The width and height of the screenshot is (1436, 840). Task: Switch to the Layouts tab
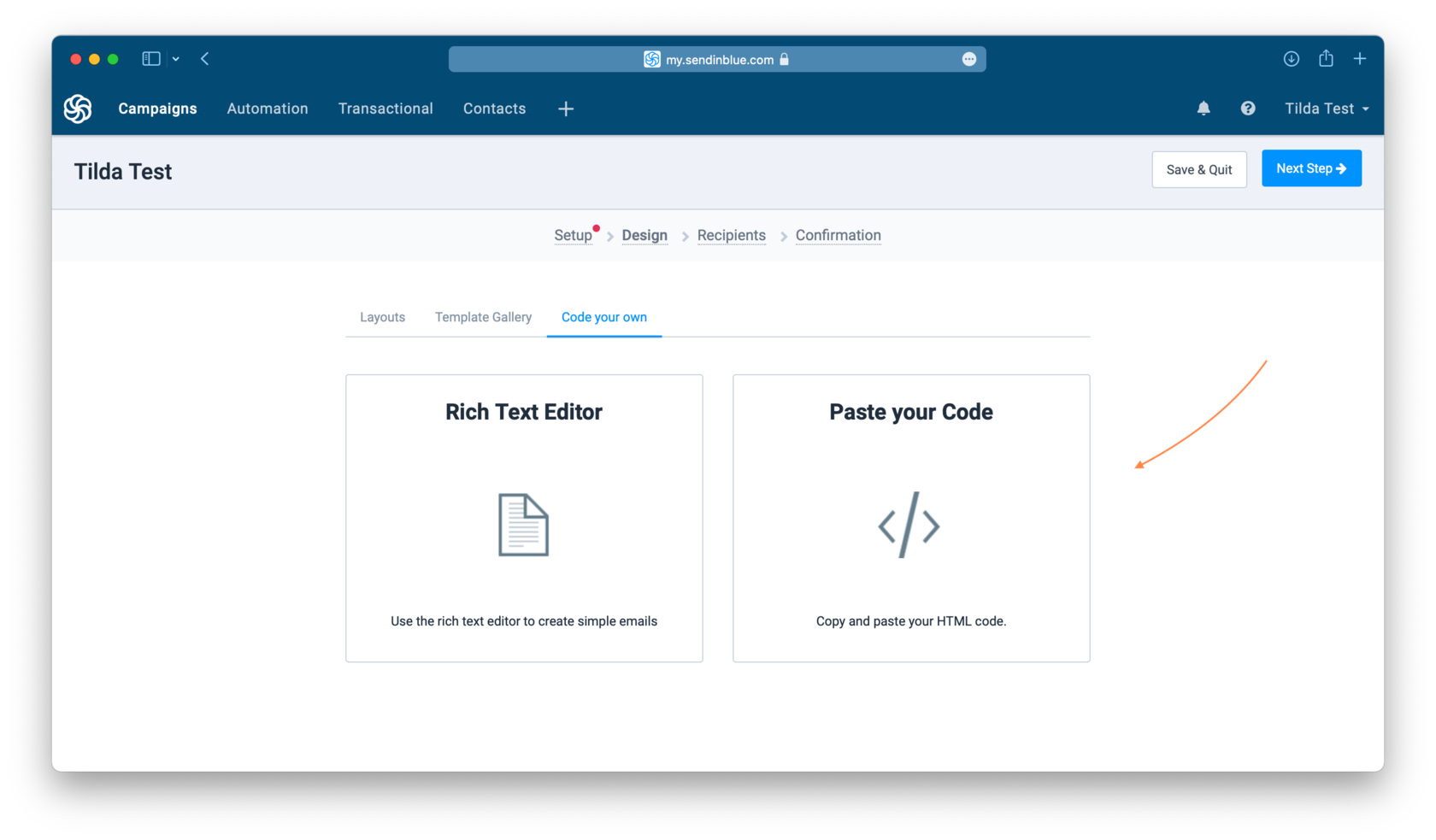coord(382,317)
